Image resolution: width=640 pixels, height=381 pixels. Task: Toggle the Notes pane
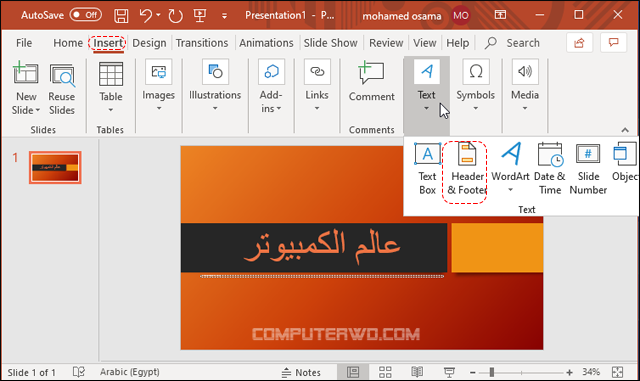(x=302, y=372)
